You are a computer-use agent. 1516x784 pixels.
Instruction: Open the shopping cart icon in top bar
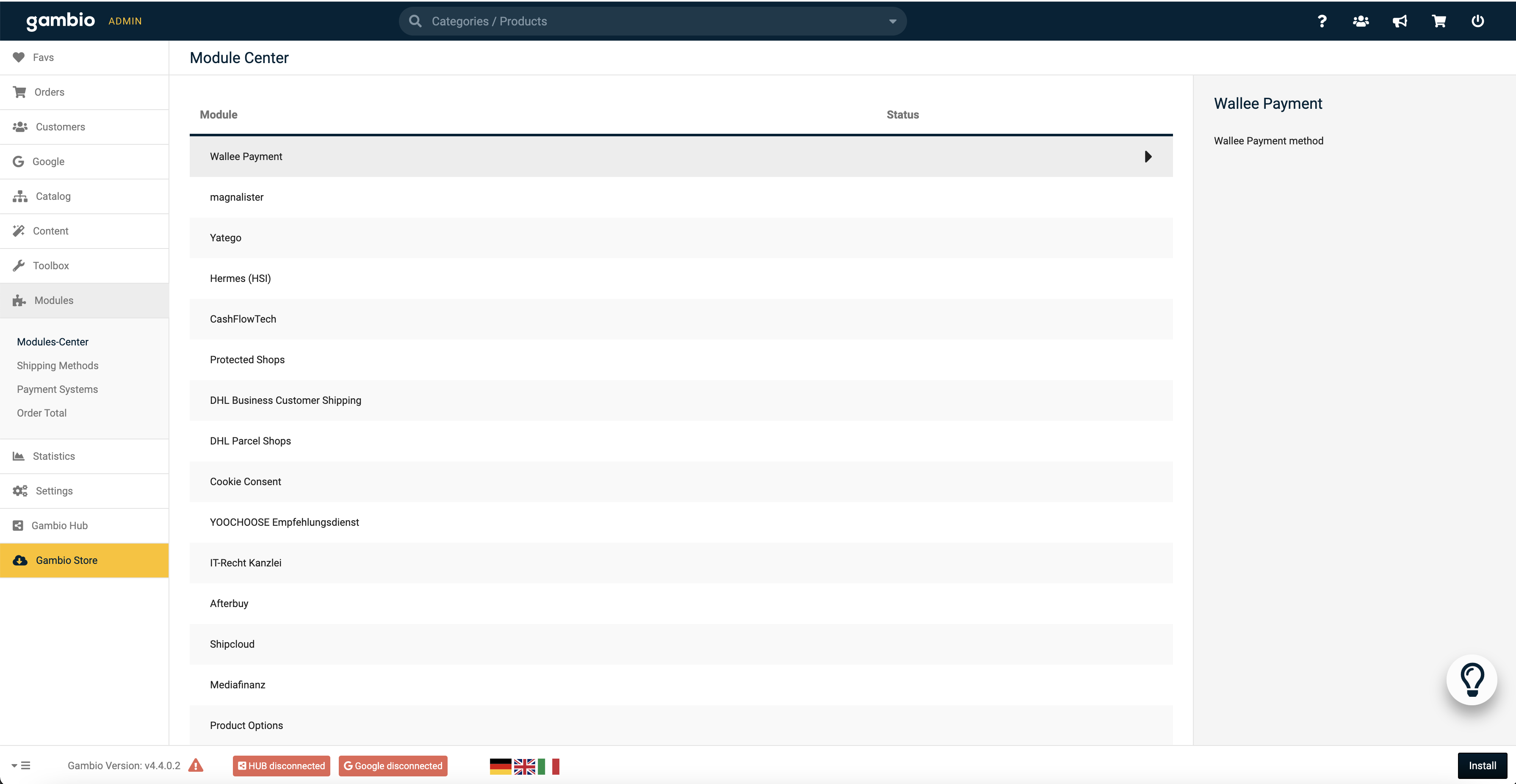coord(1439,21)
